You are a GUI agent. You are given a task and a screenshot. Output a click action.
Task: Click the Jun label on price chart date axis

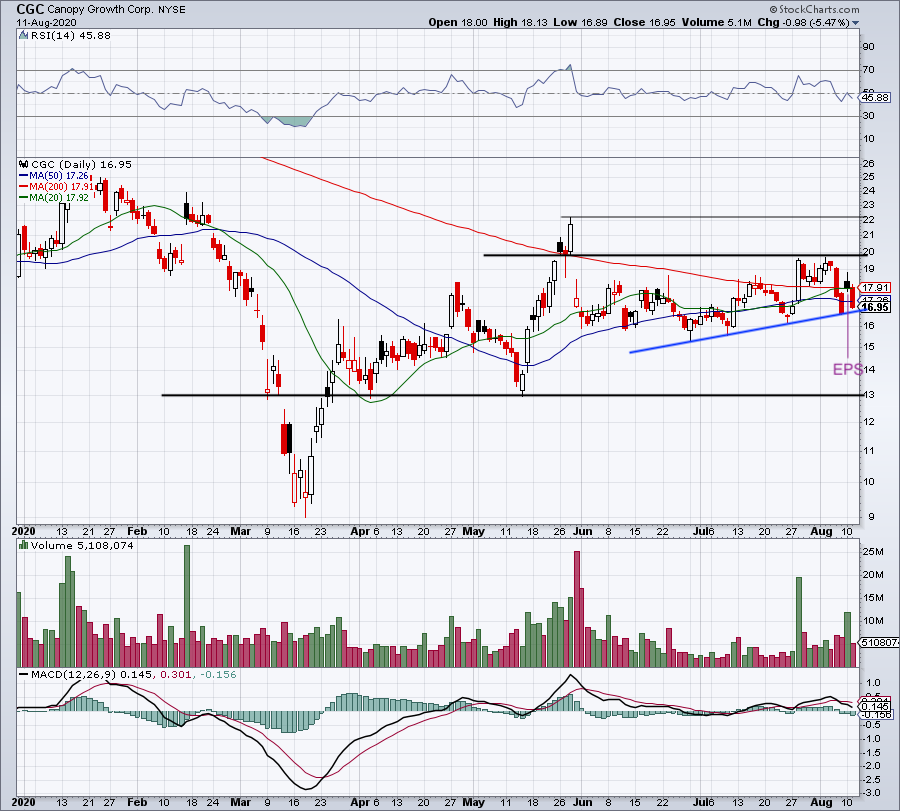(x=582, y=531)
